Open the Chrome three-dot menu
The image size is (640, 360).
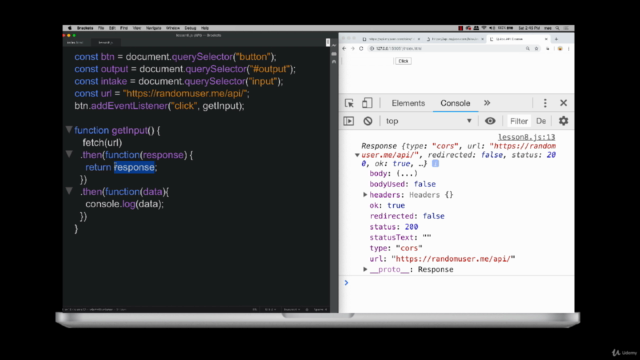(569, 49)
